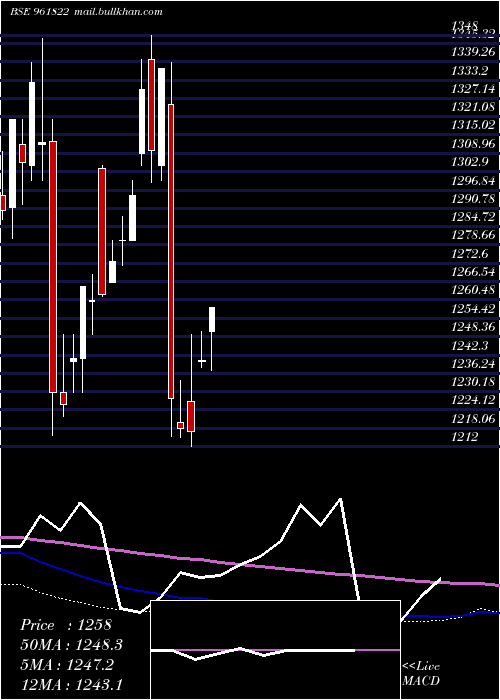Select the 1315.02 price axis label
Screen dimensions: 500x700
pyautogui.click(x=474, y=125)
